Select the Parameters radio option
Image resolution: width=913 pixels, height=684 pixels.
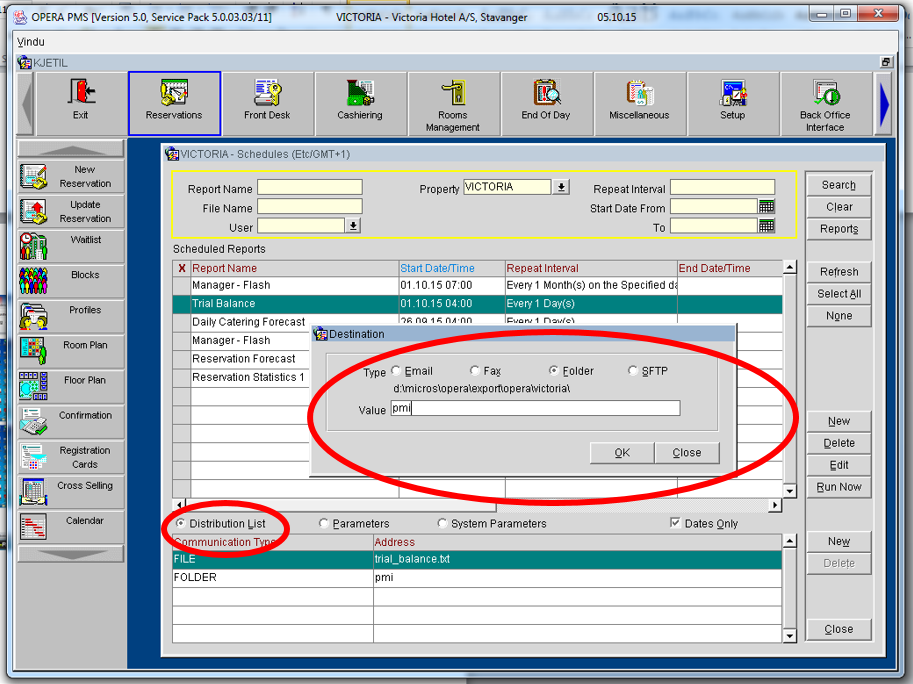pyautogui.click(x=324, y=523)
